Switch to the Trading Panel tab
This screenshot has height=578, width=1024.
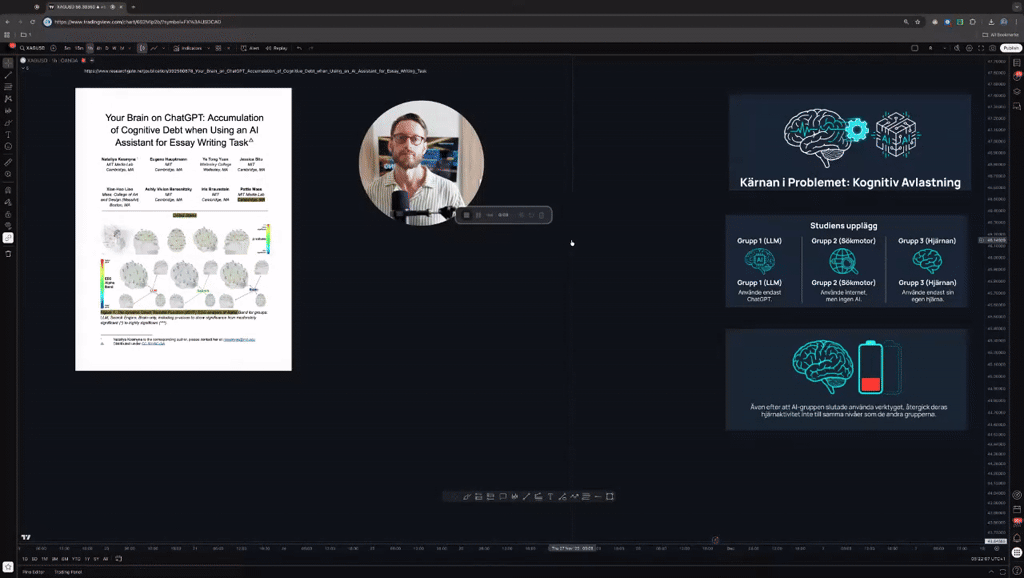(68, 572)
